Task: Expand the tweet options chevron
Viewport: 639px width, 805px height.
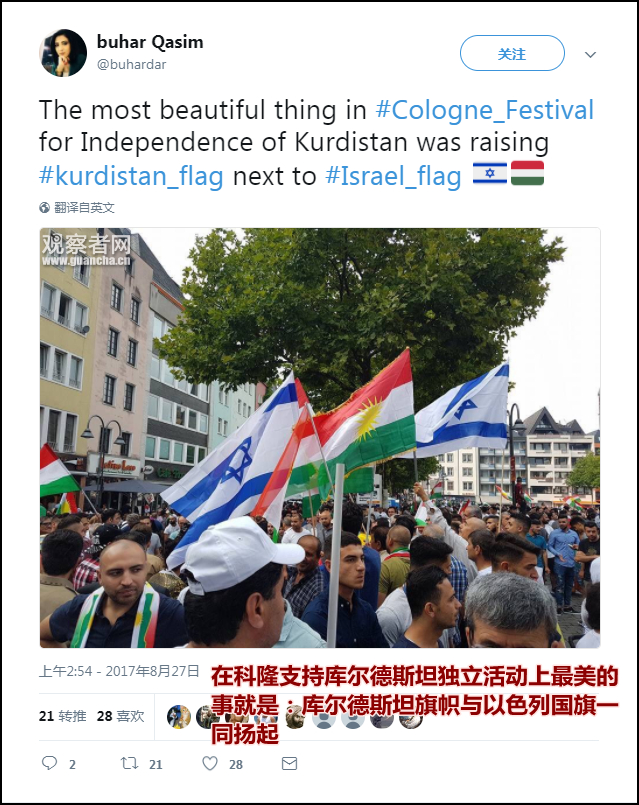Action: (x=590, y=54)
